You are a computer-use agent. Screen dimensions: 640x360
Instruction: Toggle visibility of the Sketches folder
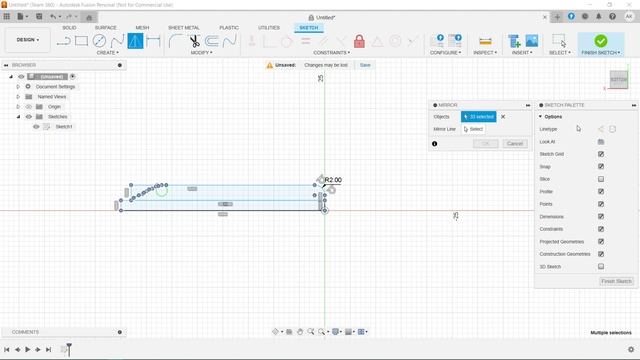click(29, 117)
